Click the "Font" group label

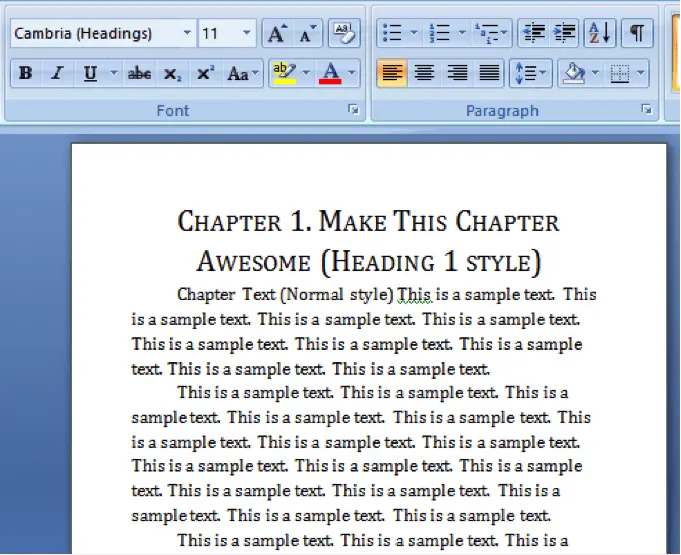(x=172, y=111)
